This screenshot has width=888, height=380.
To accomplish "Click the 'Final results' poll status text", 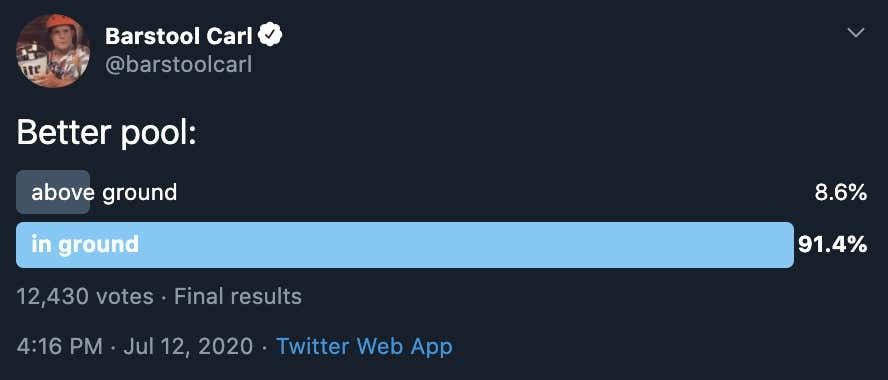I will coord(238,297).
